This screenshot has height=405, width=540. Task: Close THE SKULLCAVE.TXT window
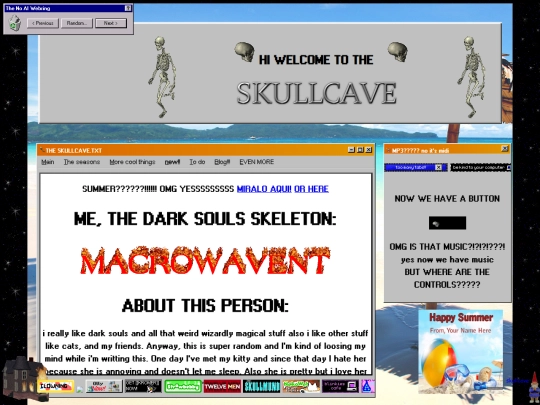[369, 150]
